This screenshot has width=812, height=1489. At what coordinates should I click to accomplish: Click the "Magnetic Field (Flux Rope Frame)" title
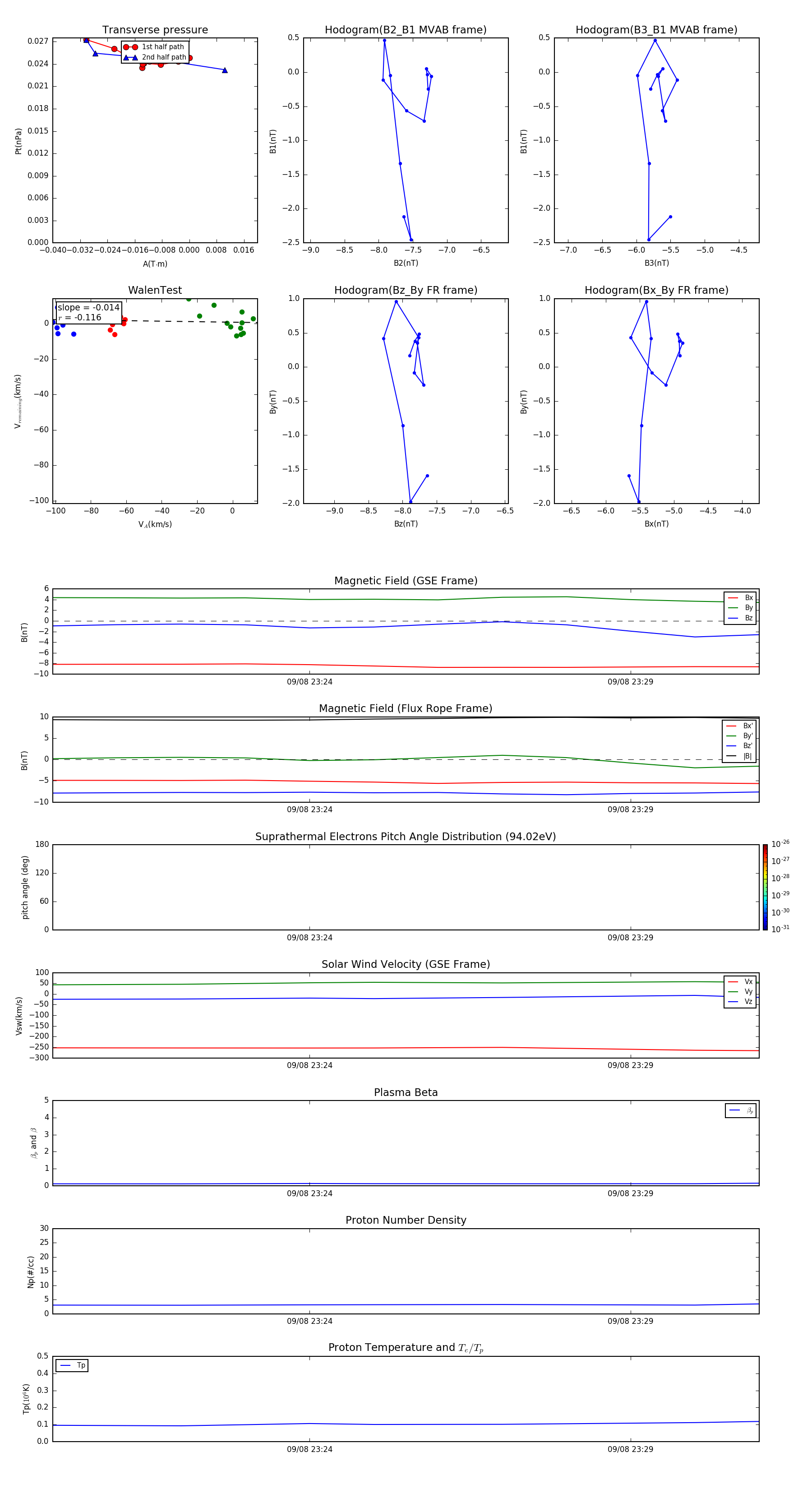pos(406,709)
